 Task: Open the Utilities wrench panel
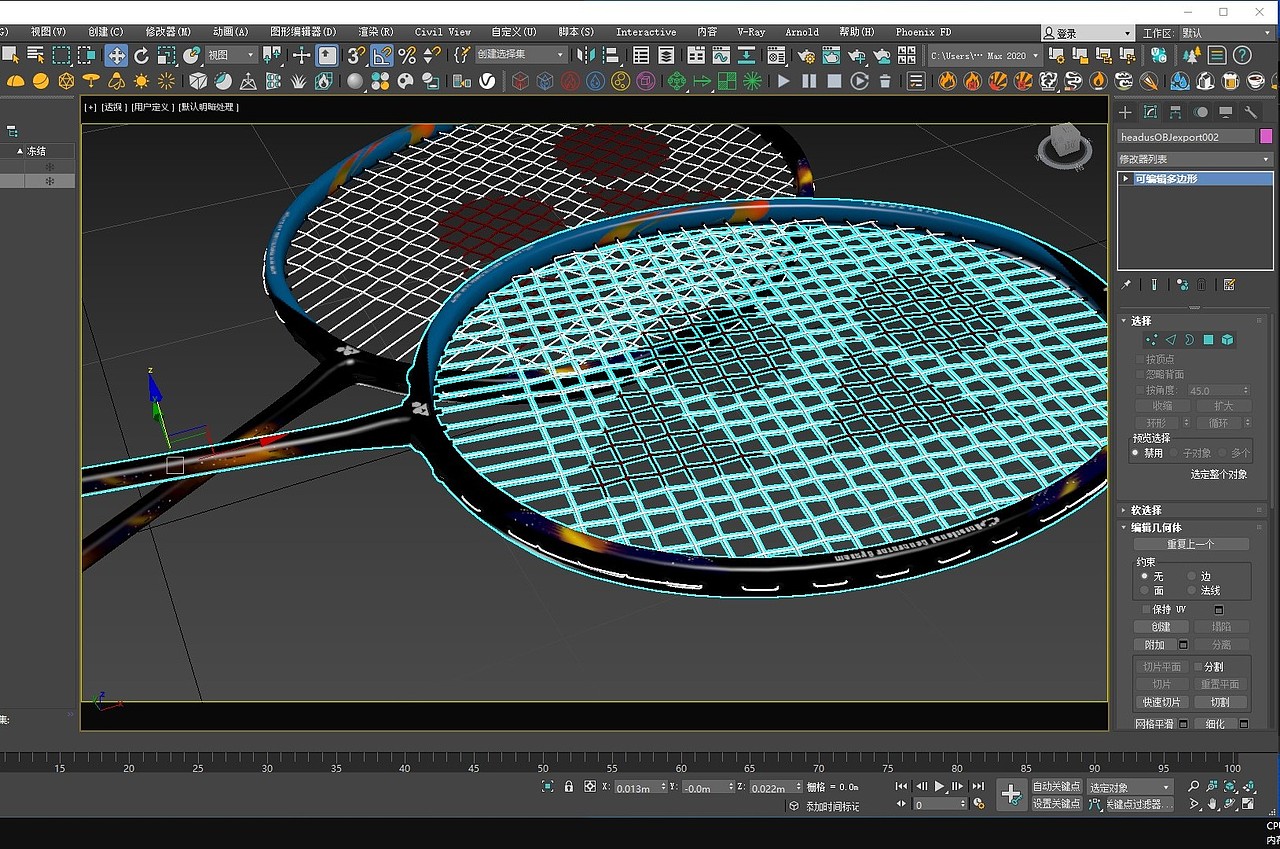coord(1250,112)
